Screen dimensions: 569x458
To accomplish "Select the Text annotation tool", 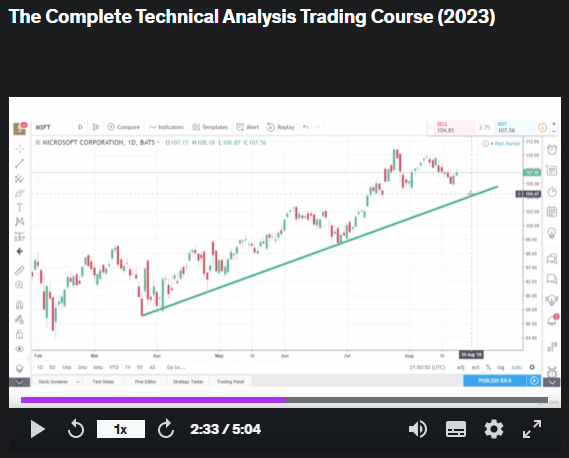I will [x=20, y=207].
